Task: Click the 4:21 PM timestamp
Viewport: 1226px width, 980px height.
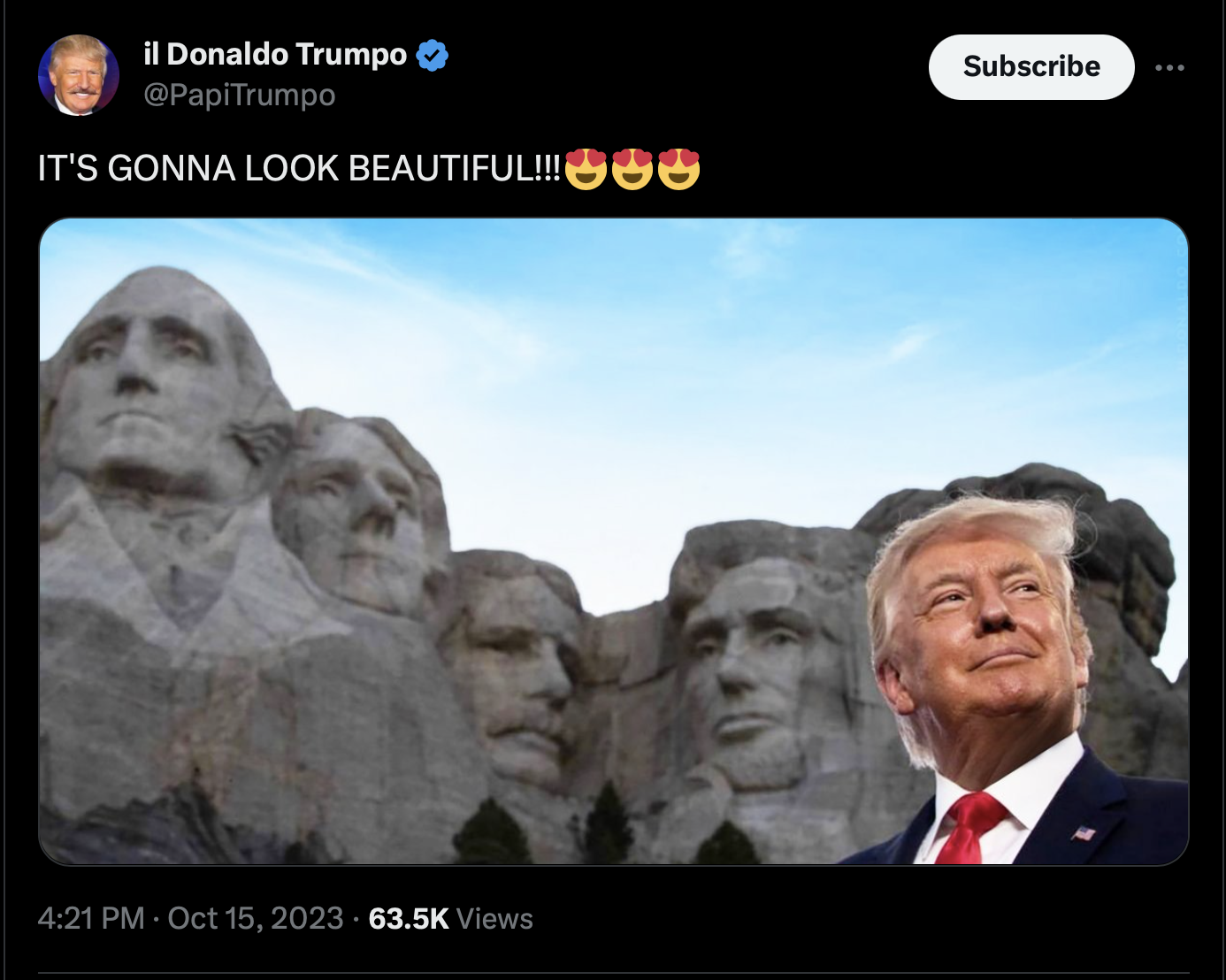Action: pyautogui.click(x=91, y=918)
